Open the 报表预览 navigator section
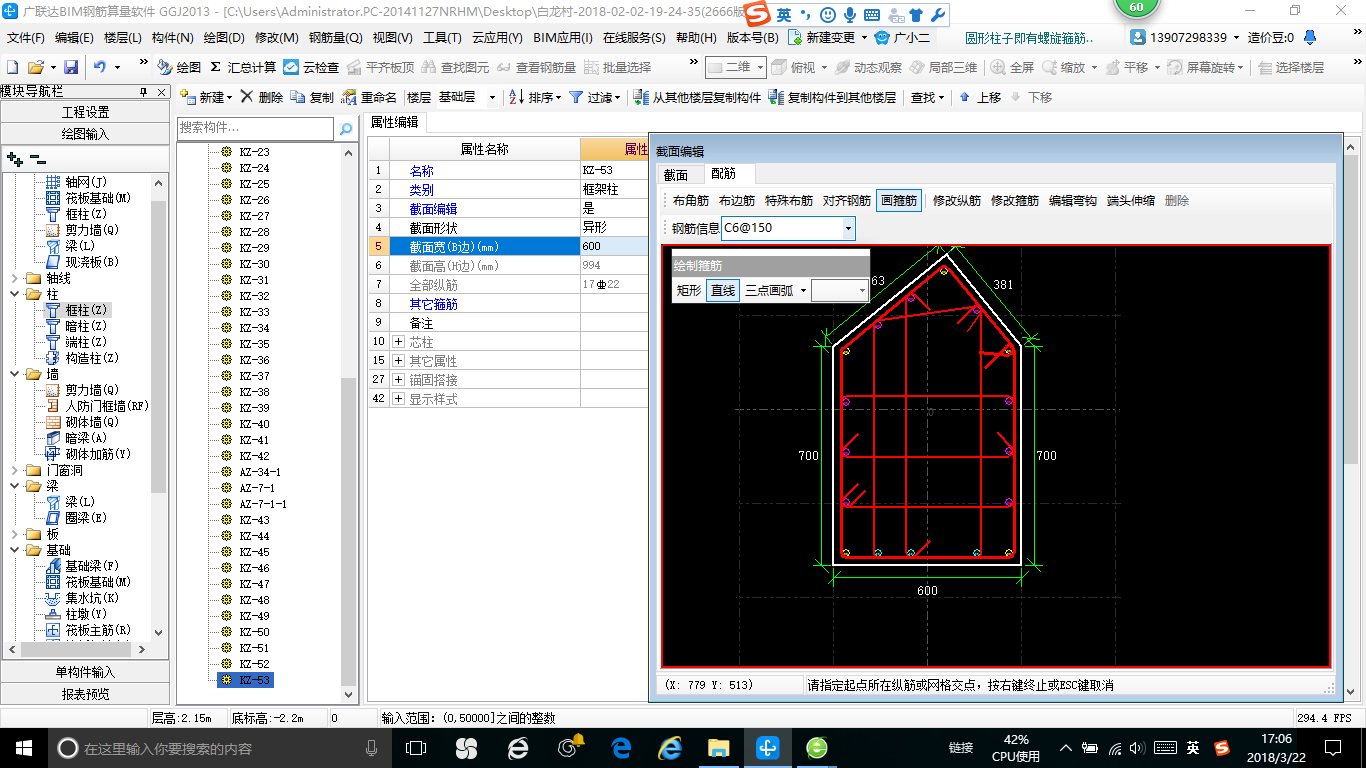This screenshot has width=1366, height=768. pos(85,694)
